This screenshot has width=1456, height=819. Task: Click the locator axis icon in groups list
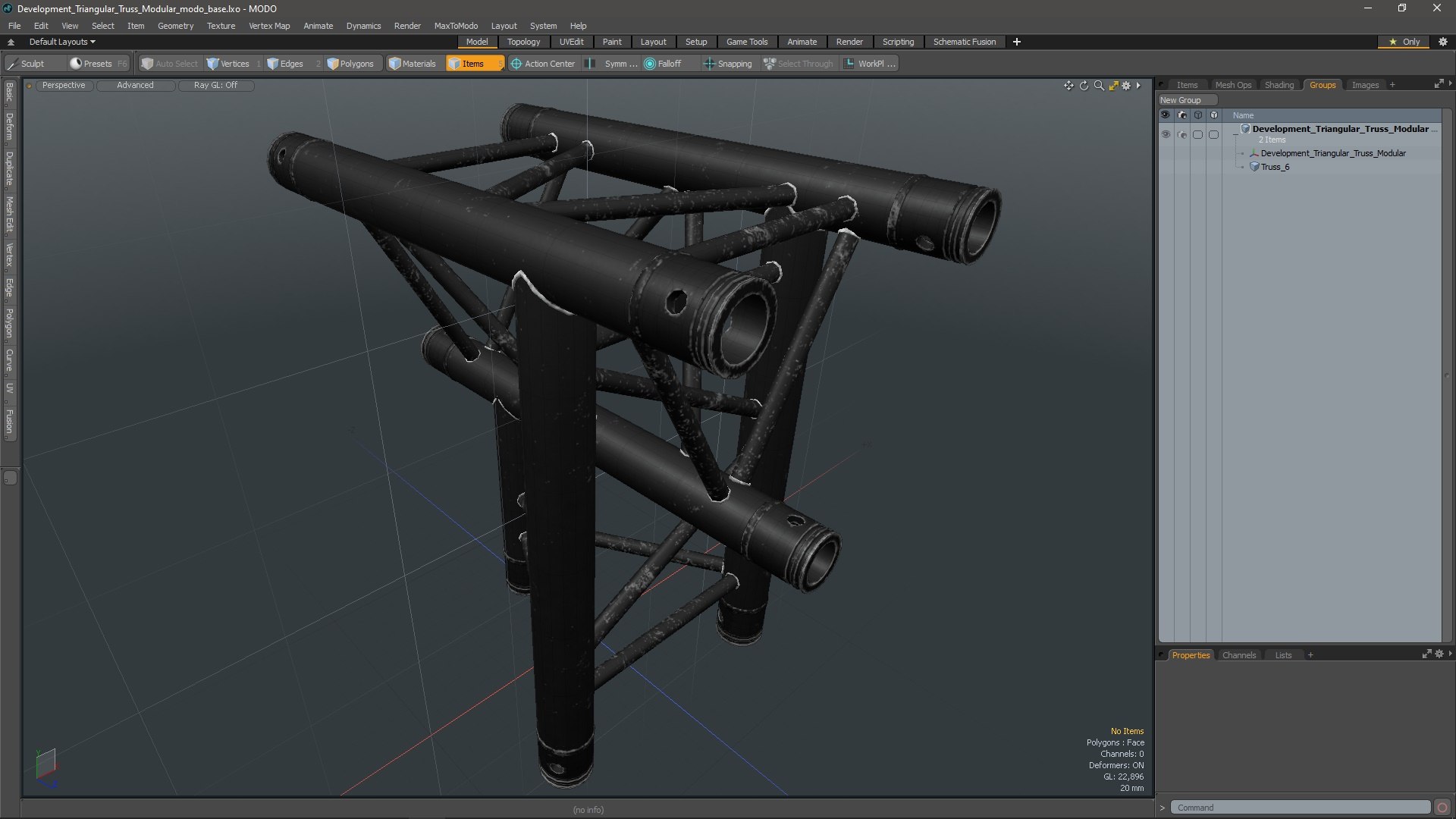1254,153
